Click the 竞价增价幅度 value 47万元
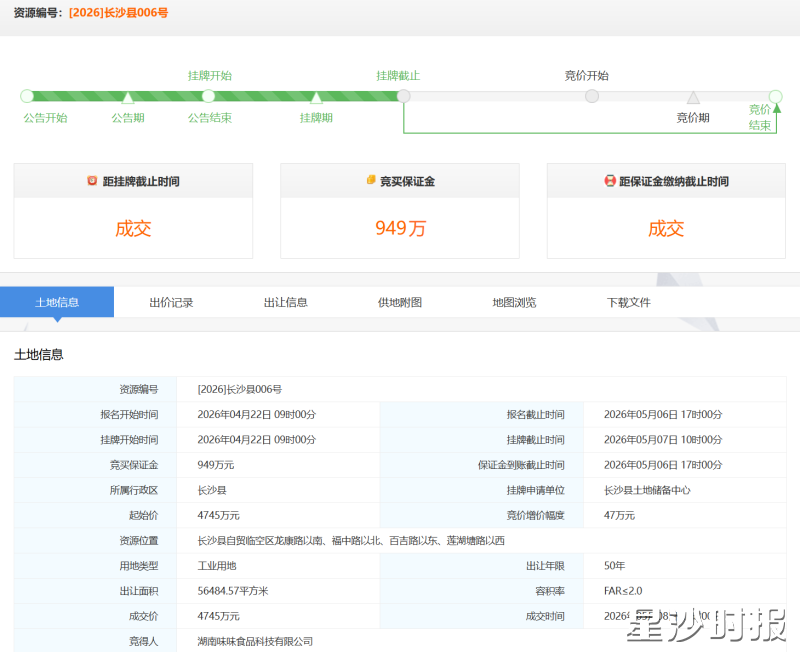 pyautogui.click(x=619, y=515)
